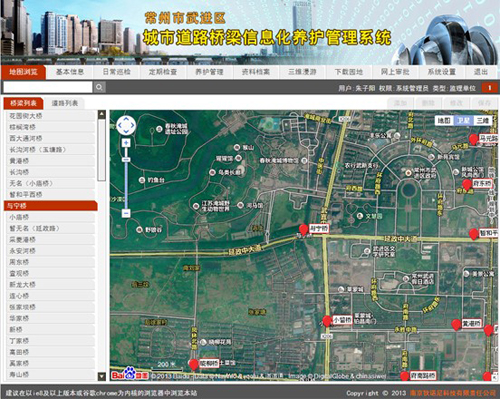500x399 pixels.
Task: Click the red marker for 与宁桥
Action: click(x=303, y=230)
